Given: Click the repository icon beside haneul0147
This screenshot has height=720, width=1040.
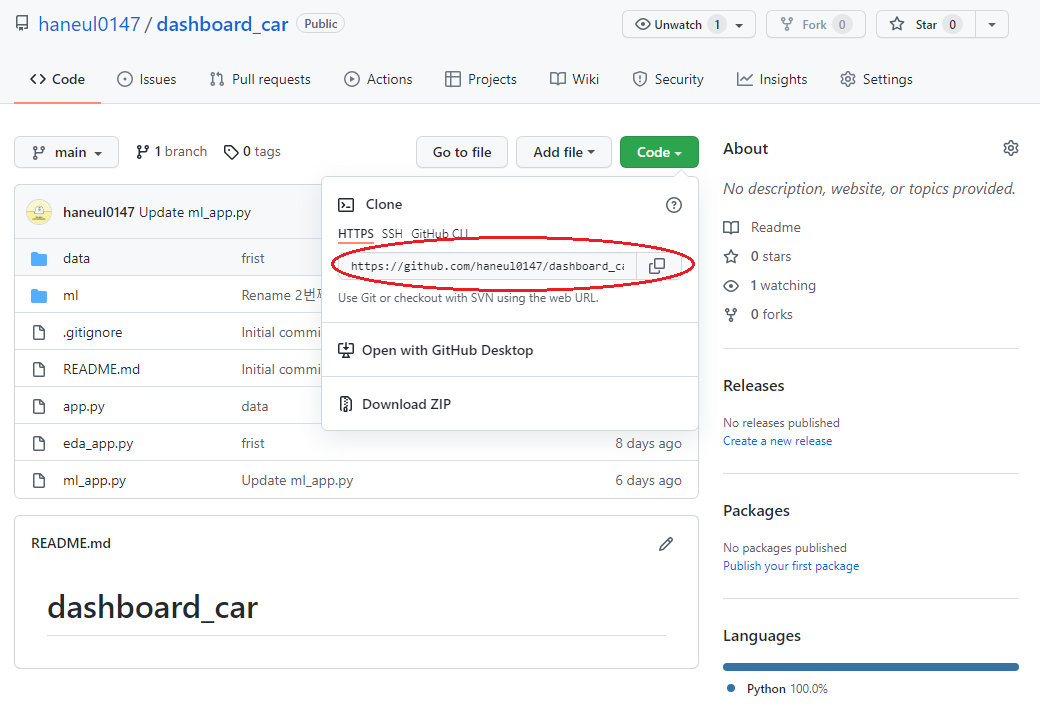Looking at the screenshot, I should 22,24.
